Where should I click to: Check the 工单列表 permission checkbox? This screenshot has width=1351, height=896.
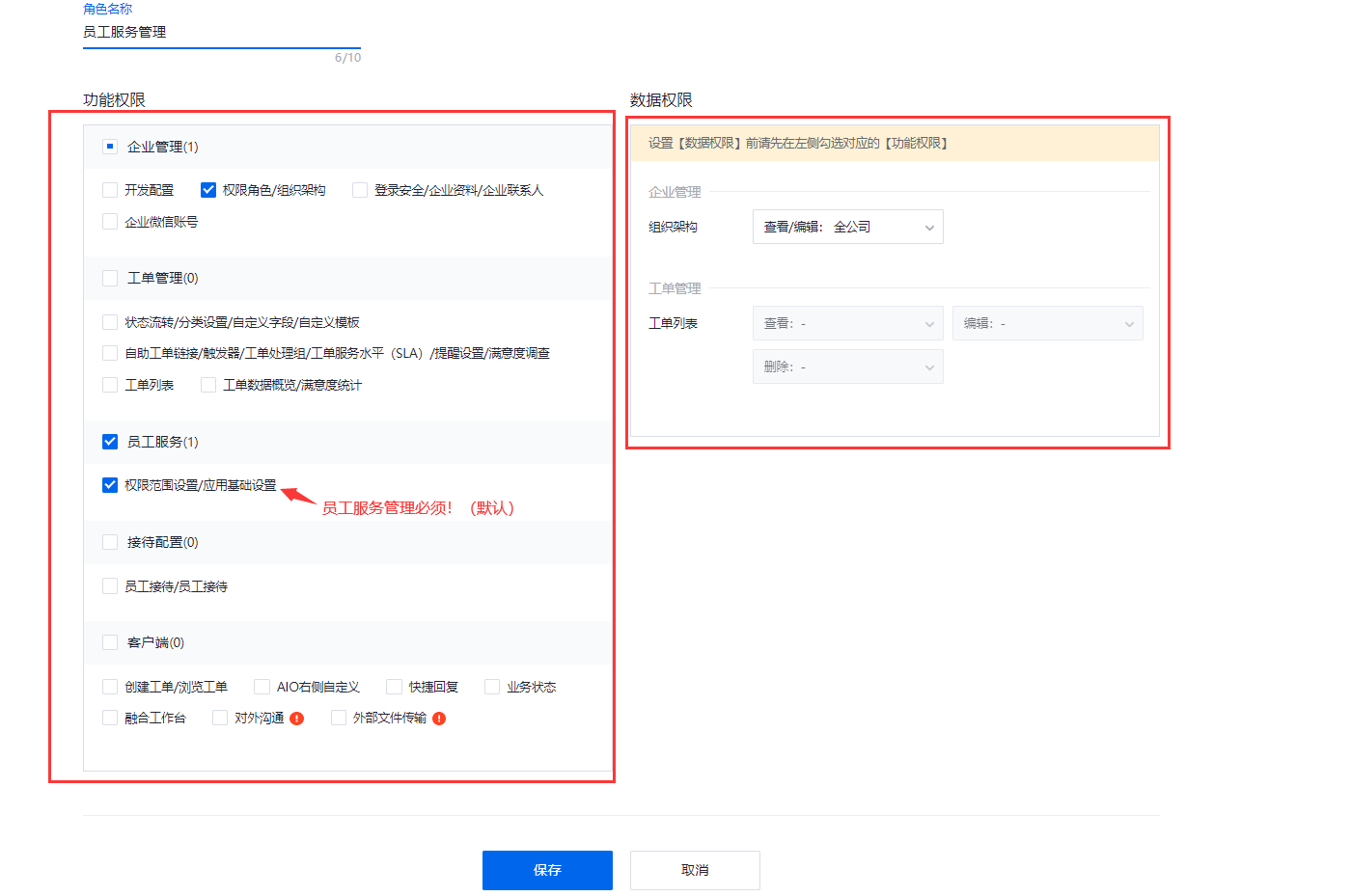point(110,385)
